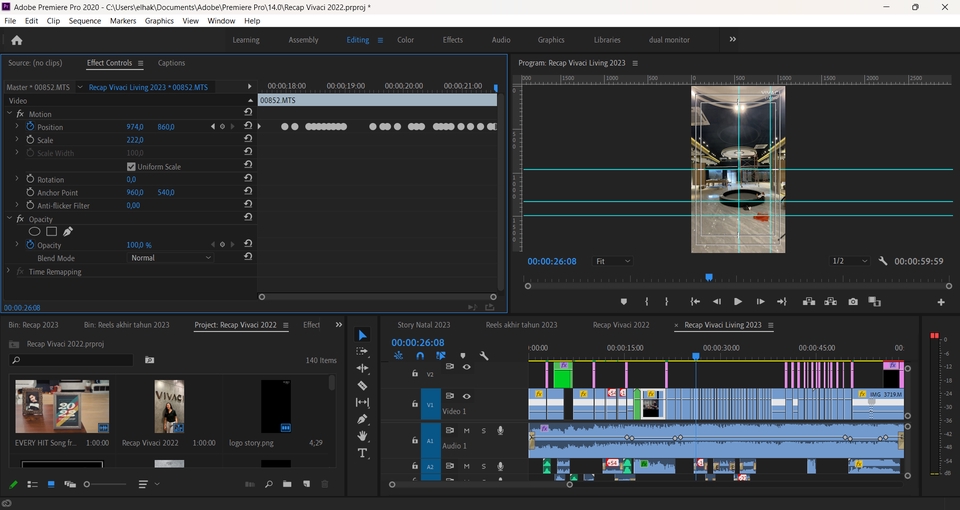Click Mark In in Program monitor
The image size is (960, 510).
click(647, 301)
